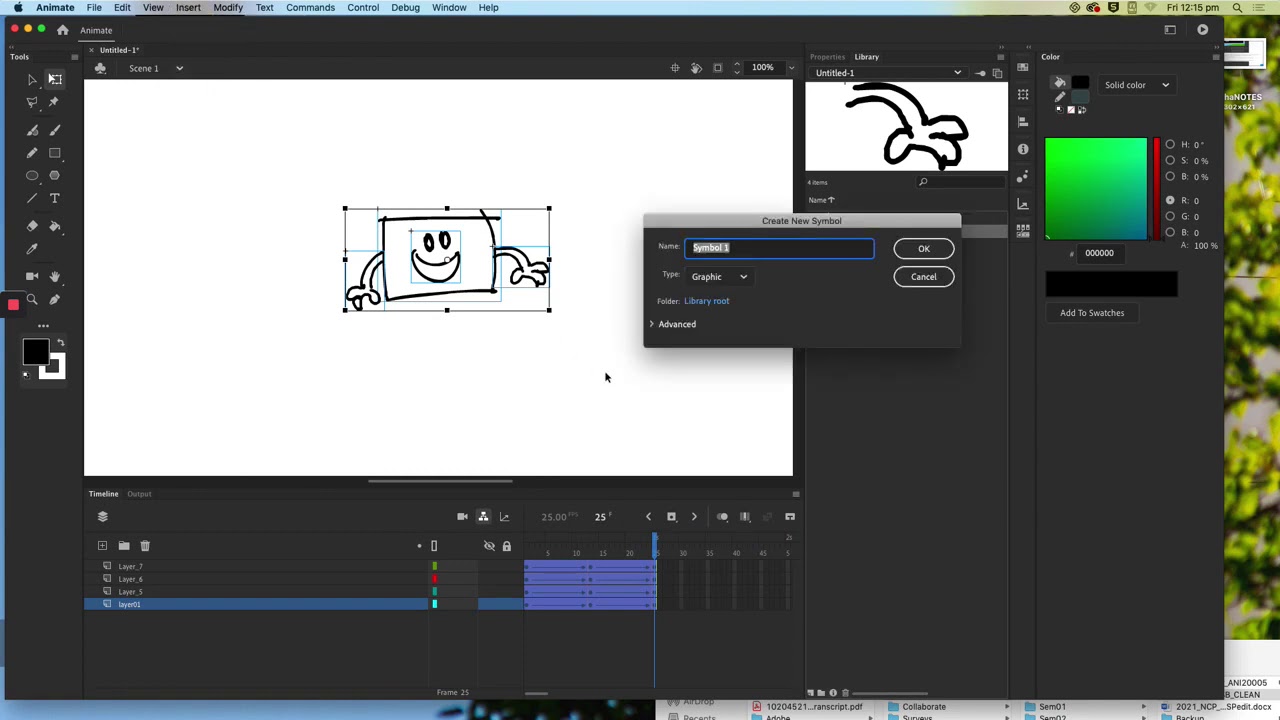Select the Hand tool
The image size is (1280, 720).
[55, 276]
